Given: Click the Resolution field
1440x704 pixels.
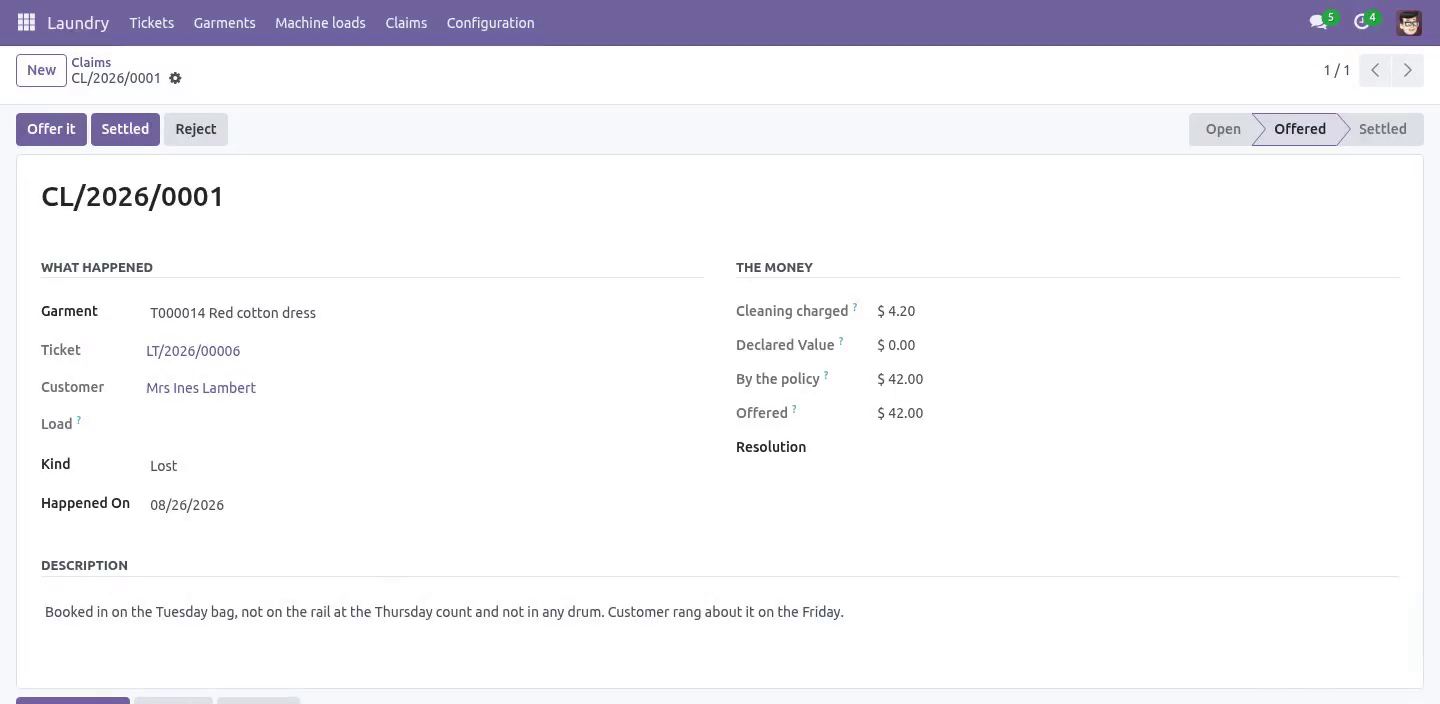Looking at the screenshot, I should [1137, 447].
